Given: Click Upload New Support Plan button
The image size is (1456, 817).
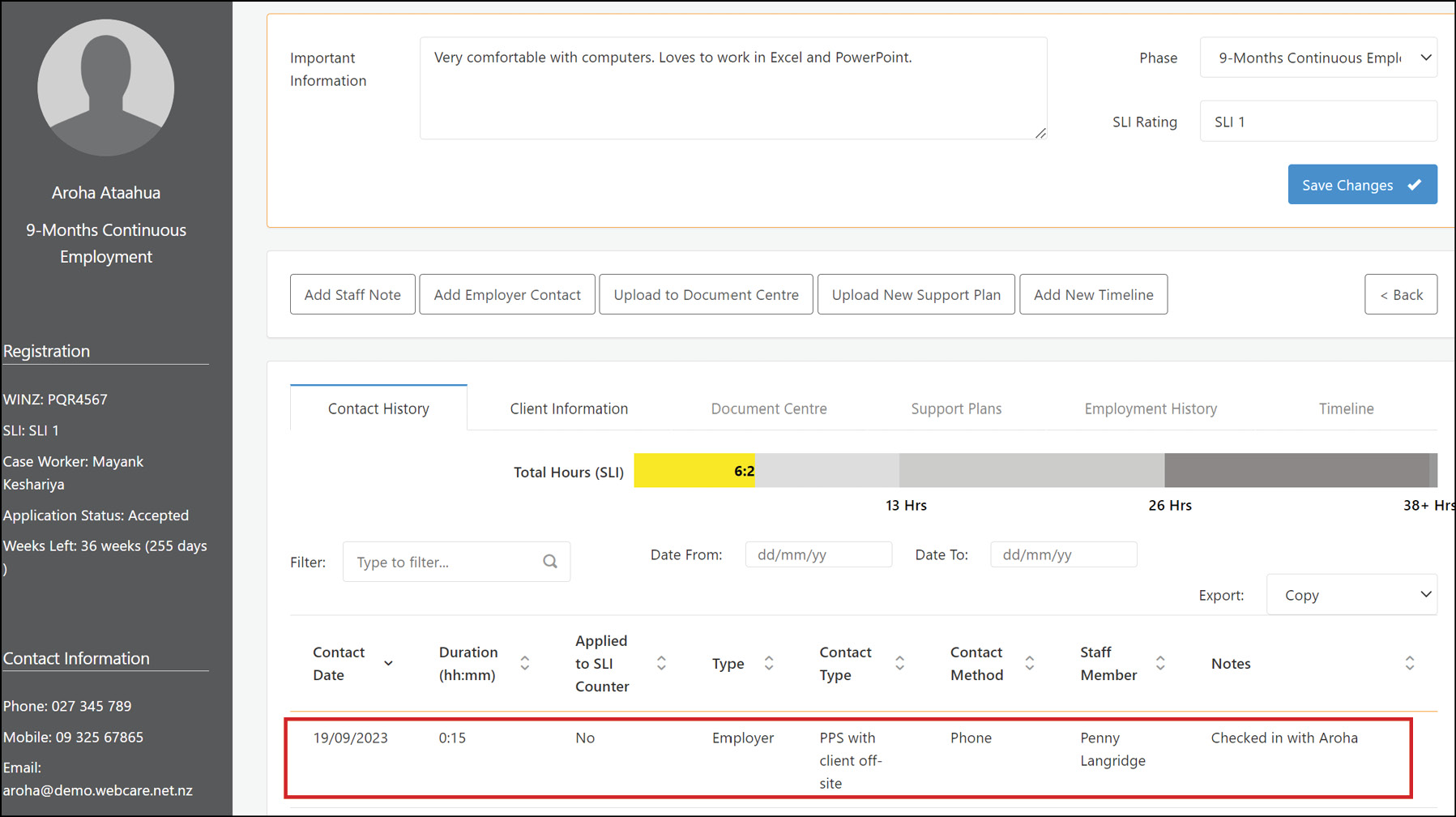Looking at the screenshot, I should (x=916, y=294).
